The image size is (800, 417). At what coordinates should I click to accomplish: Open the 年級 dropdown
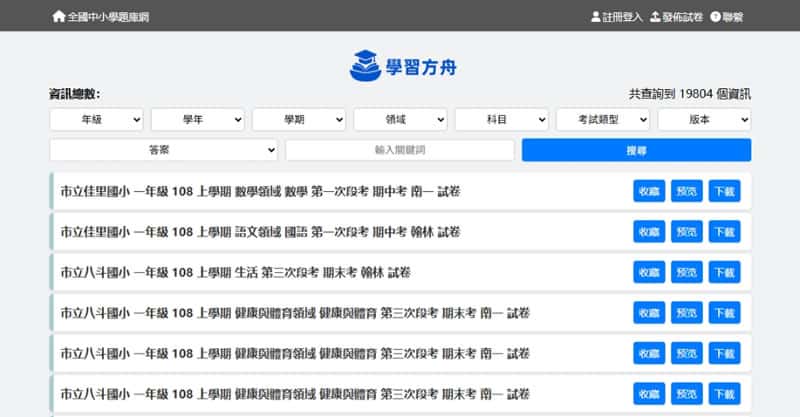tap(96, 119)
